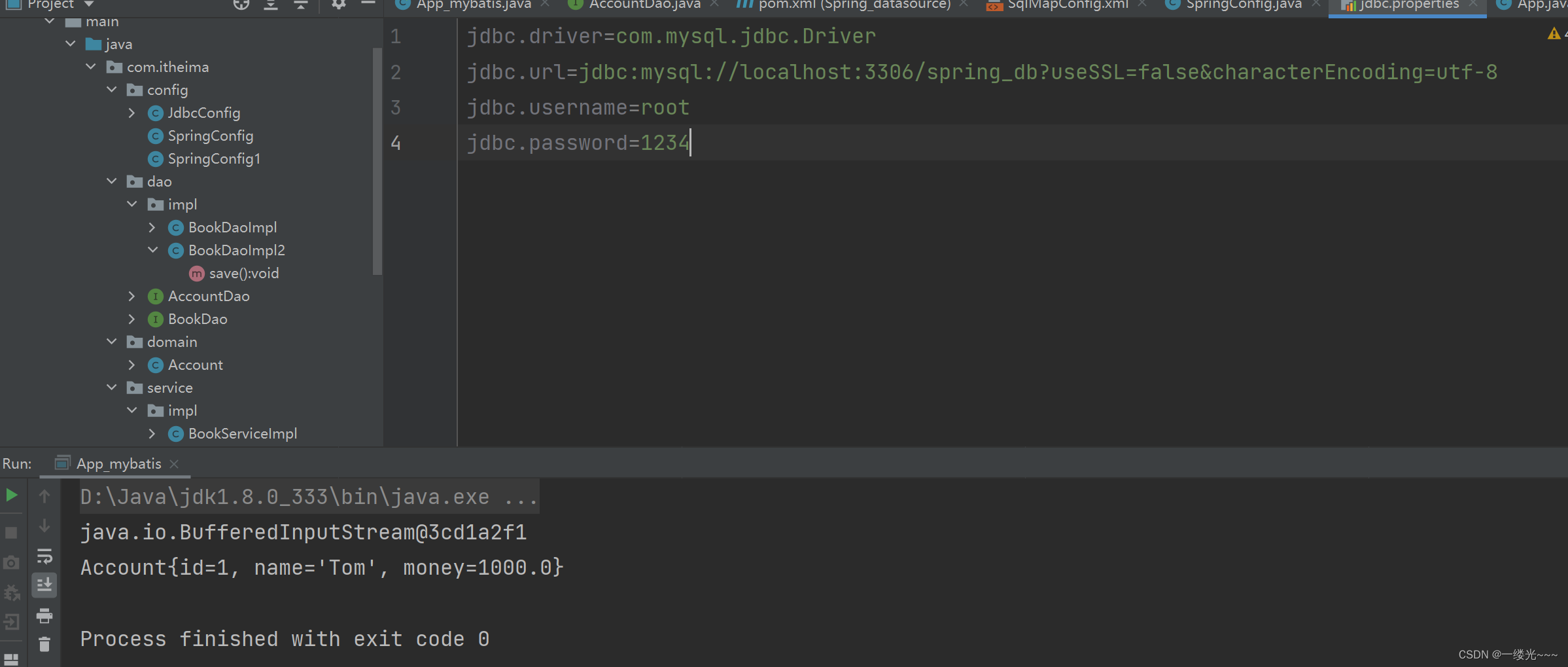Click the tool window layout icon bottom-left
The image size is (1568, 667).
pos(11,658)
